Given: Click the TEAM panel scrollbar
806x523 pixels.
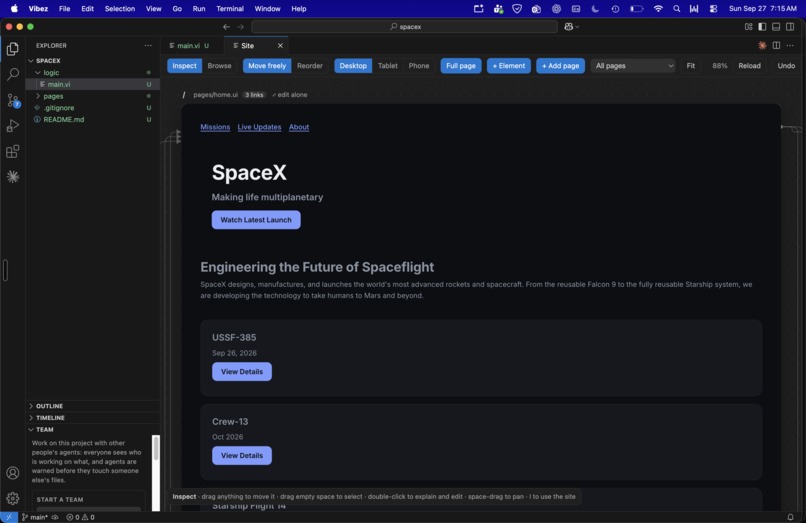Looking at the screenshot, I should [x=156, y=449].
